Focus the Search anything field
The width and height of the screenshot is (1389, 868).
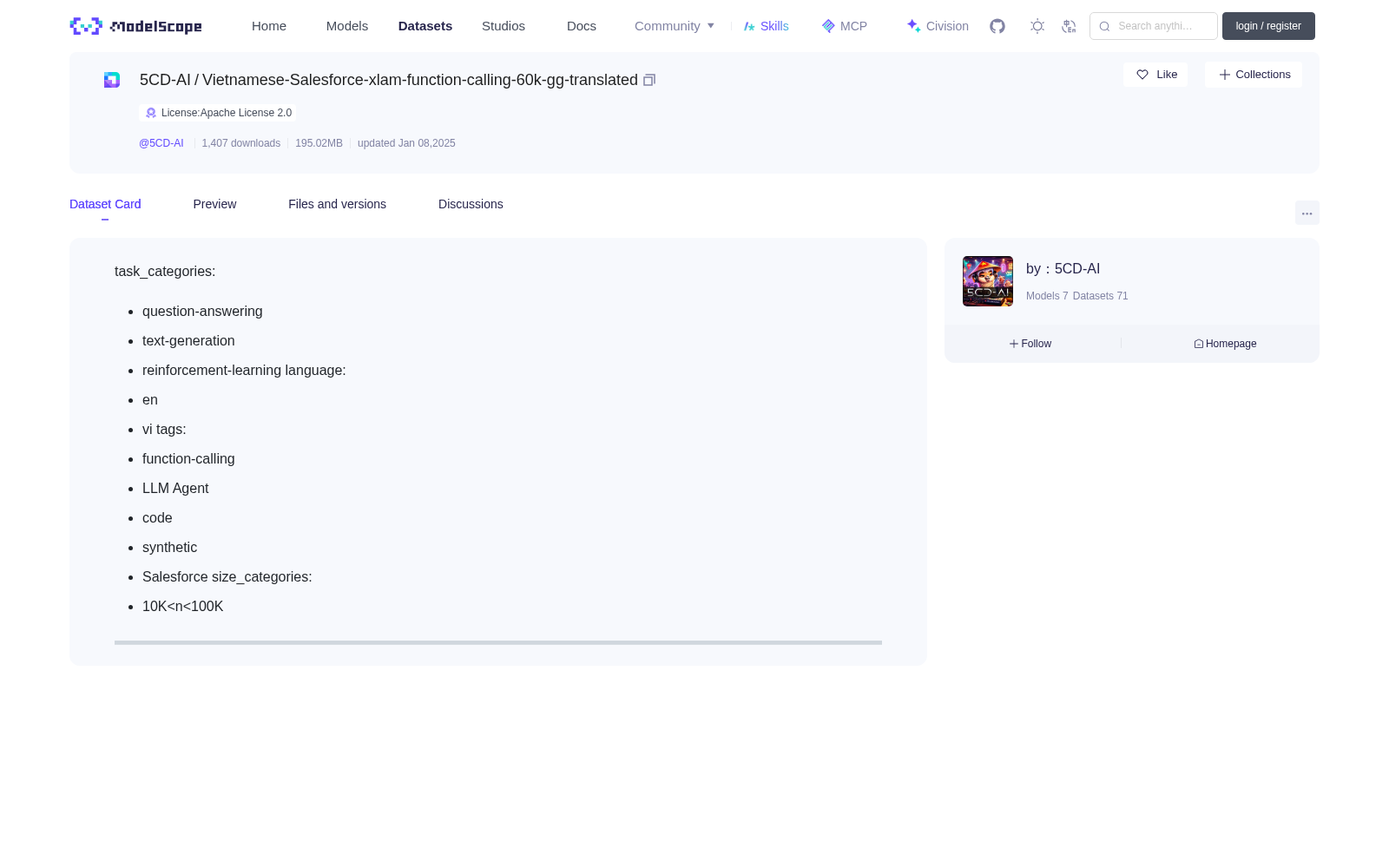pos(1154,26)
